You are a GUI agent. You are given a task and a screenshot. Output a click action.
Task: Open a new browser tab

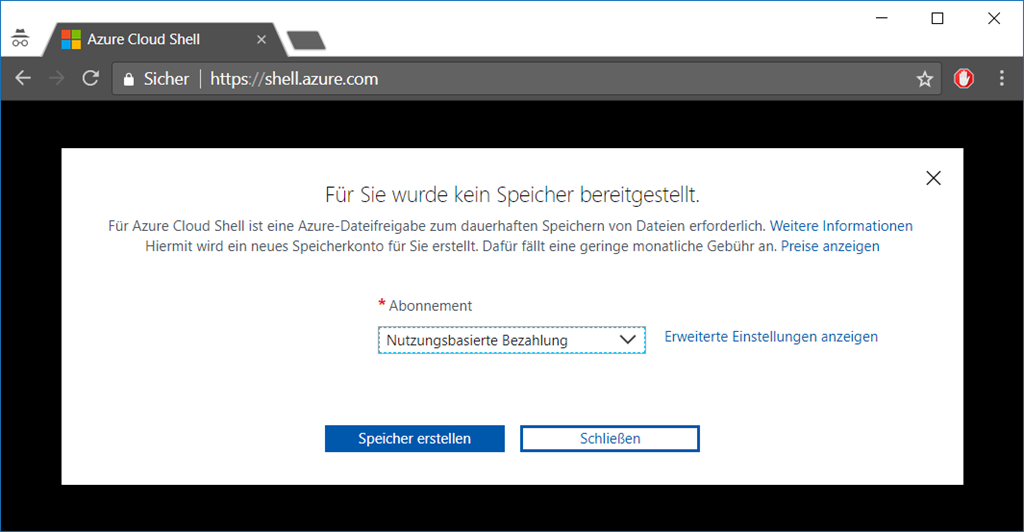tap(305, 40)
